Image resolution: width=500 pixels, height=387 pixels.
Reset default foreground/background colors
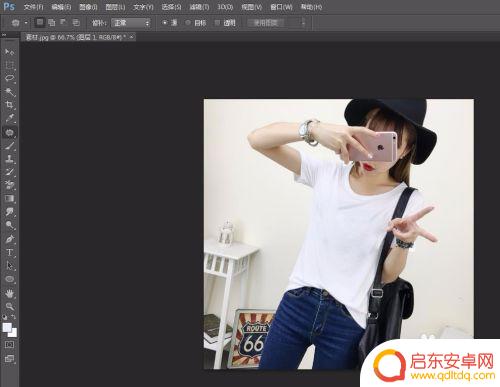tap(5, 317)
